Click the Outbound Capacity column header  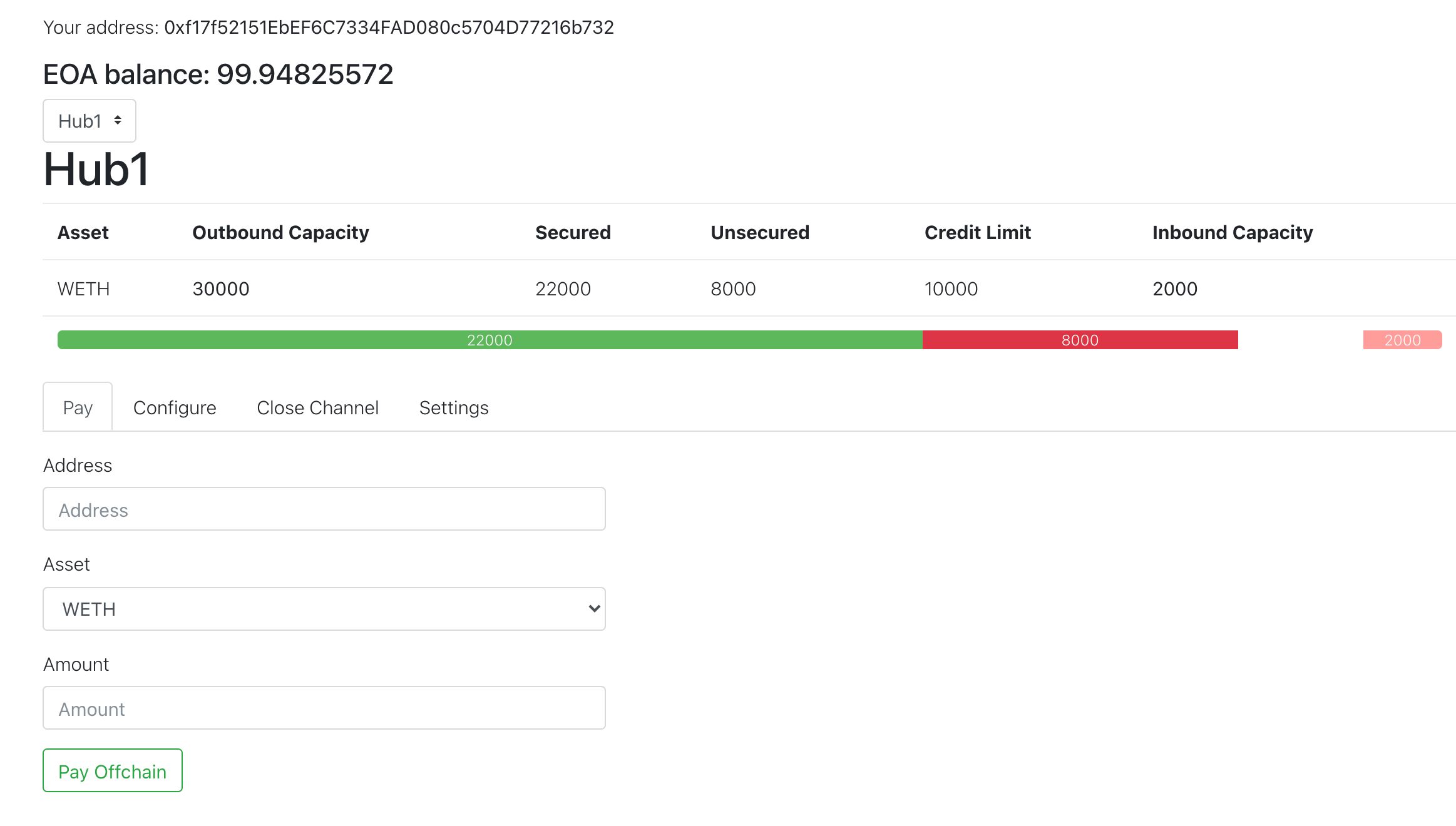tap(280, 232)
